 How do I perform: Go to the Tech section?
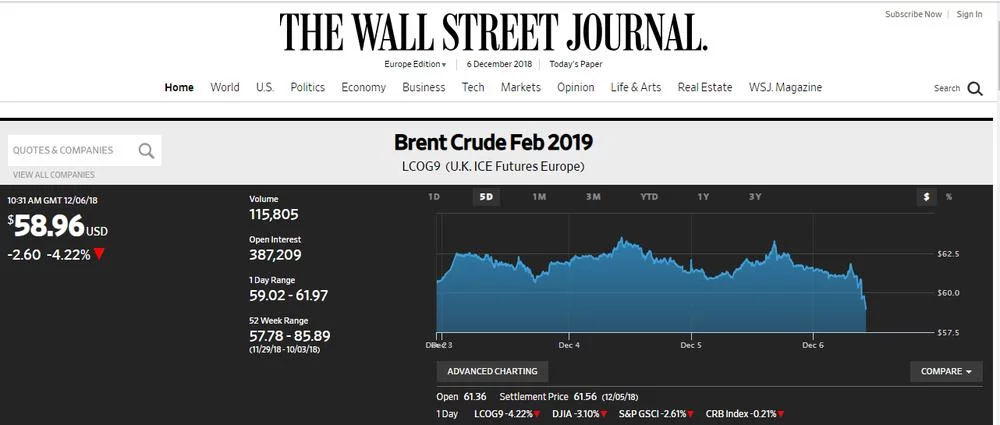coord(473,87)
